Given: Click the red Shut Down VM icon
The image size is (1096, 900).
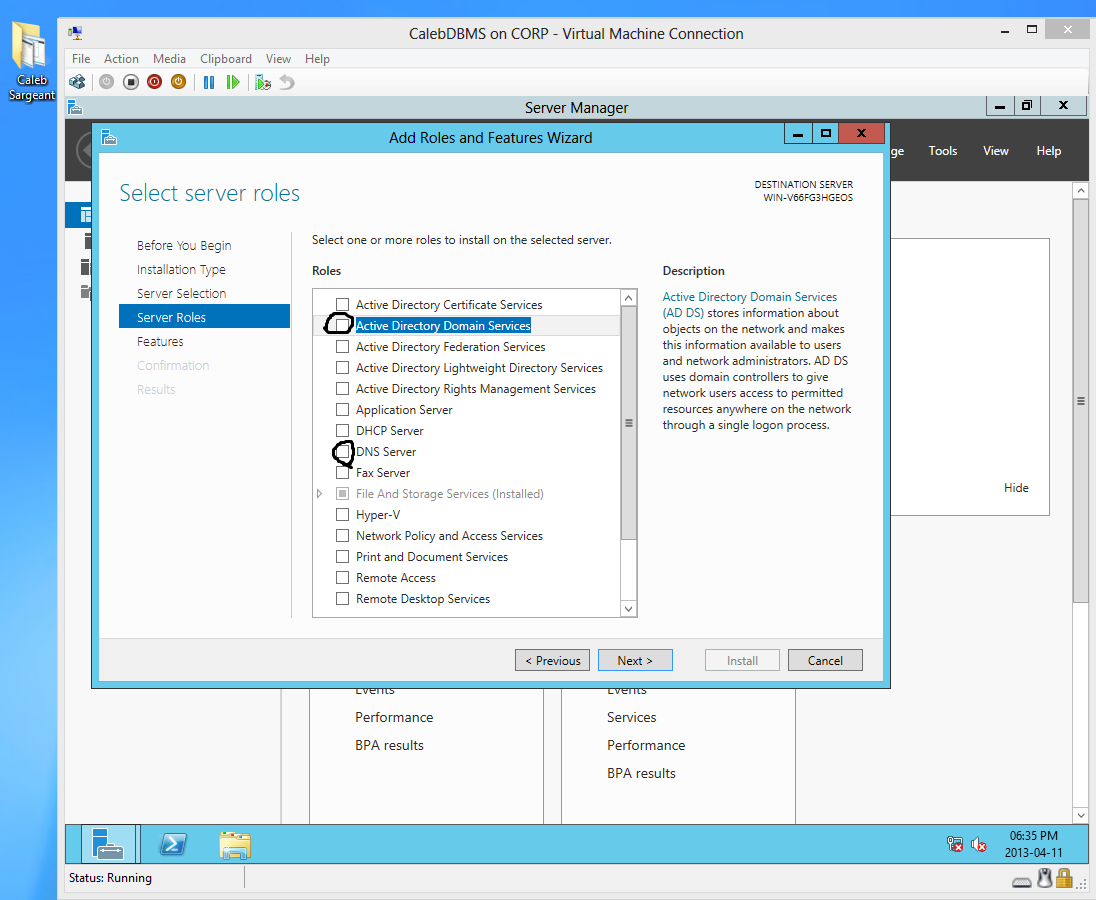Looking at the screenshot, I should [154, 82].
